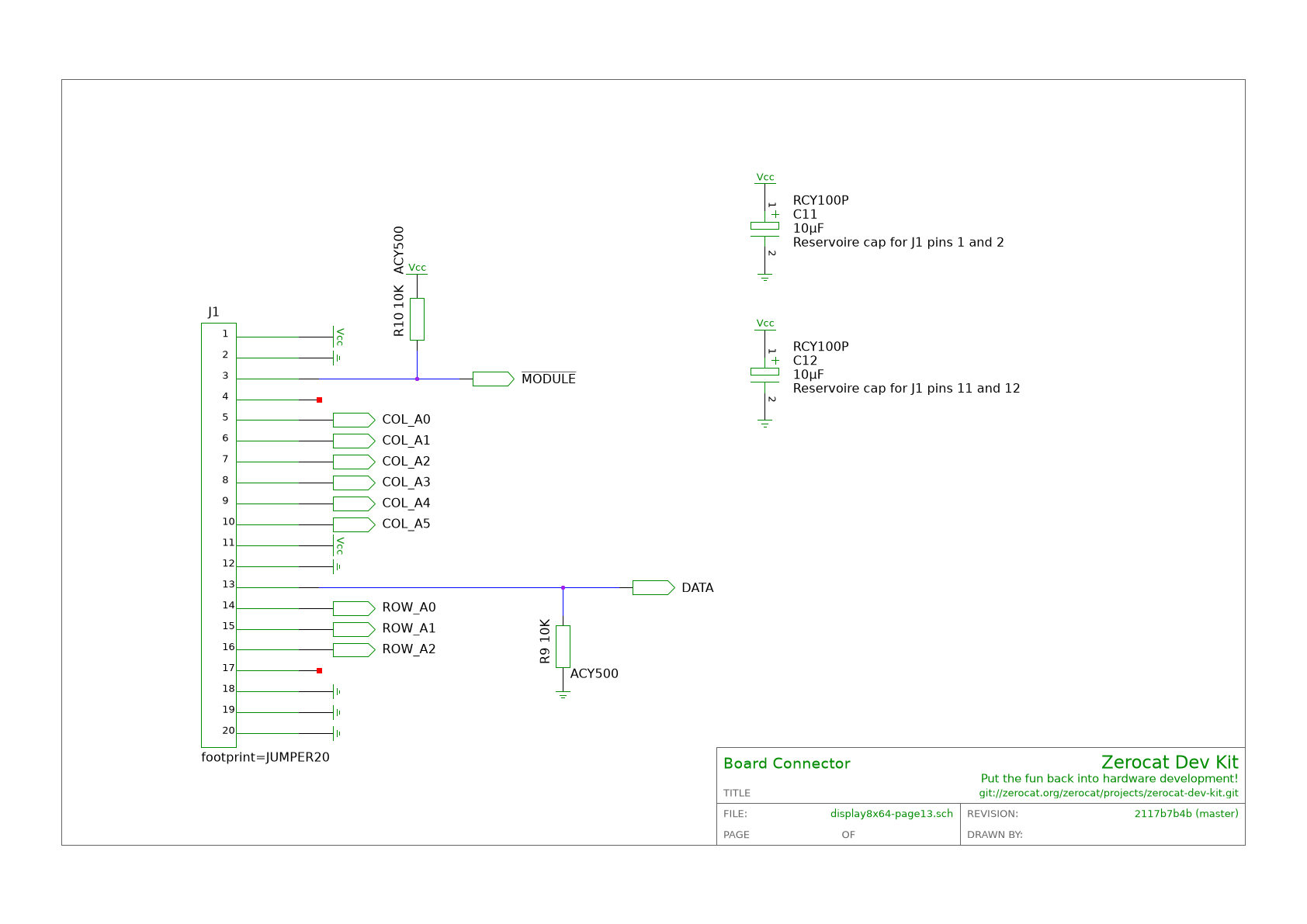Select the MODULE output port symbol
Screen dimensions: 1307x924
[x=493, y=379]
